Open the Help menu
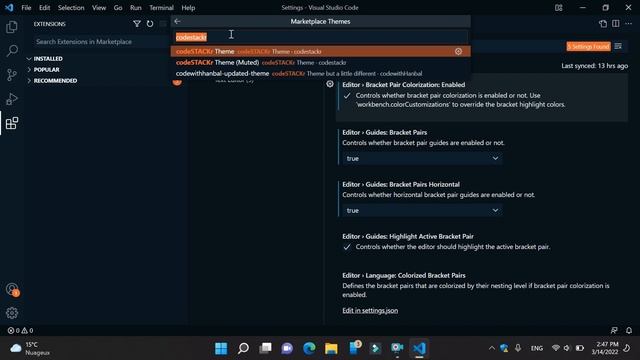640x360 pixels. tap(188, 8)
